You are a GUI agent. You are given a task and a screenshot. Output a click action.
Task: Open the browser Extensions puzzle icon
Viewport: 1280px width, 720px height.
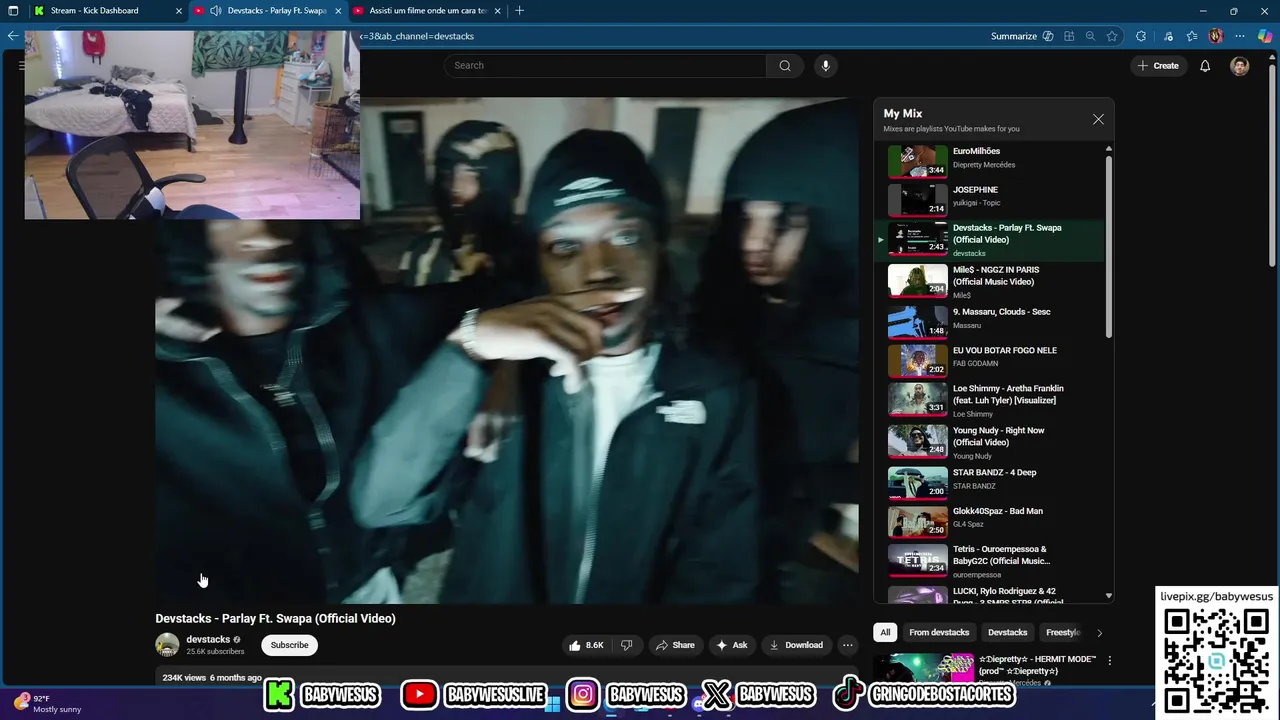(1141, 36)
